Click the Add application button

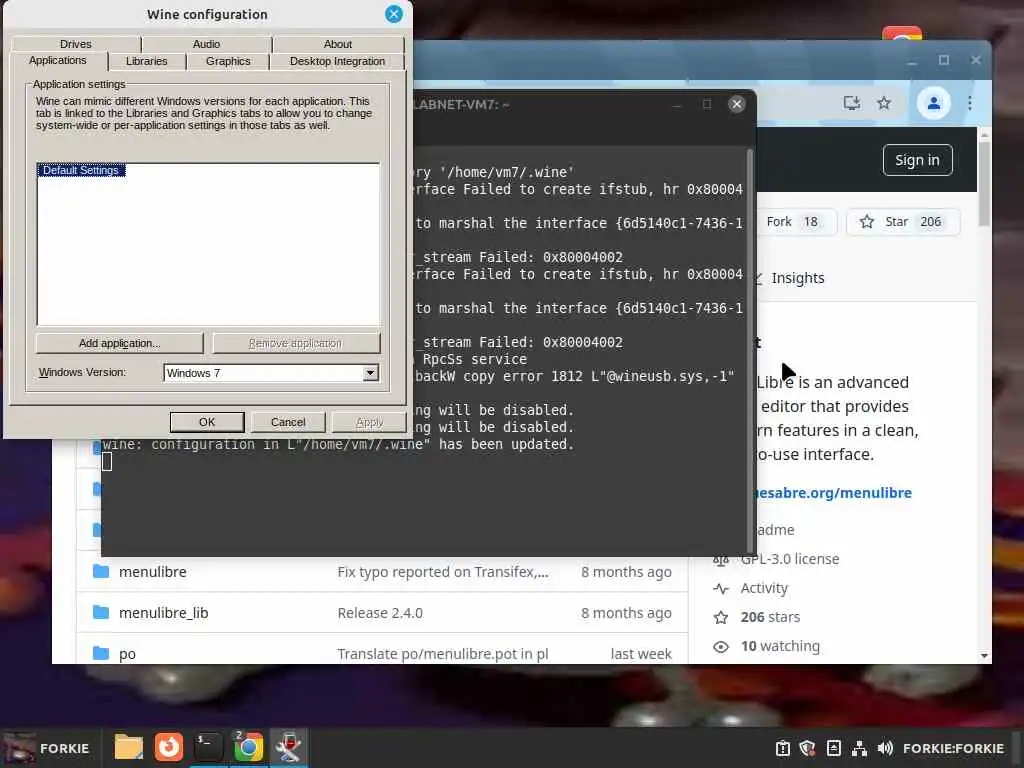(x=120, y=343)
